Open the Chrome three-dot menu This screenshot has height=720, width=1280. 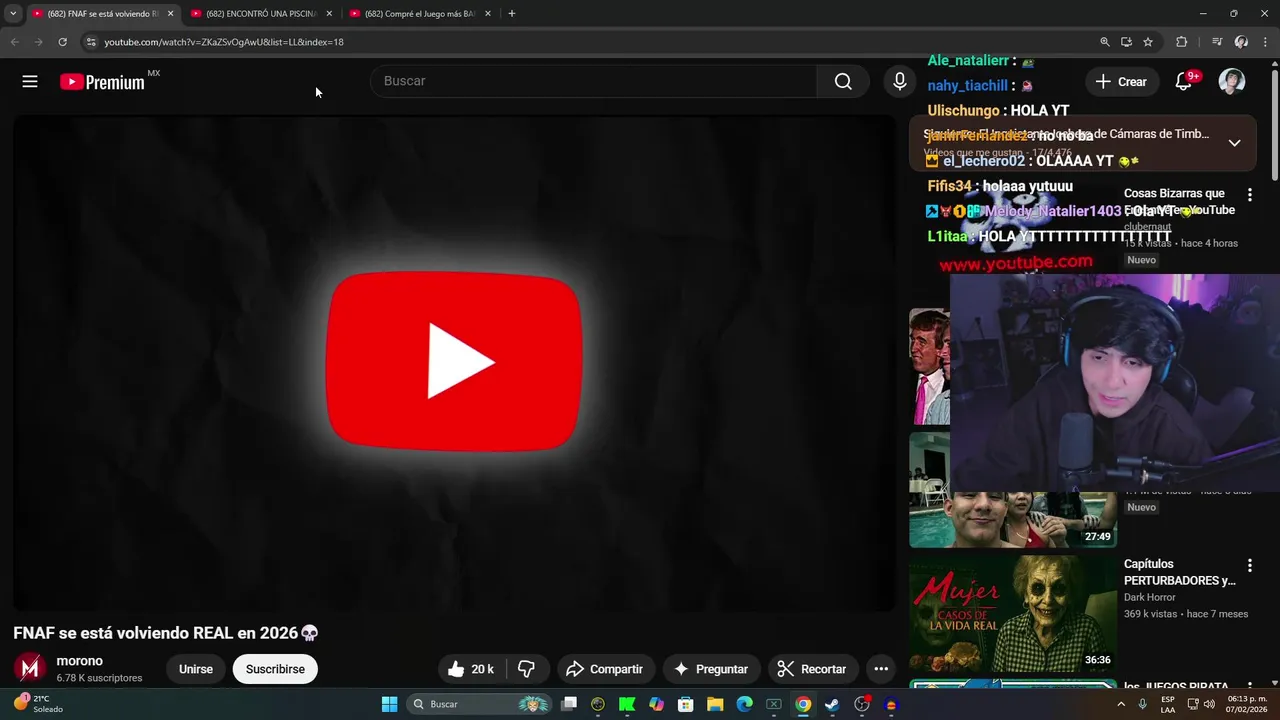click(x=1266, y=42)
